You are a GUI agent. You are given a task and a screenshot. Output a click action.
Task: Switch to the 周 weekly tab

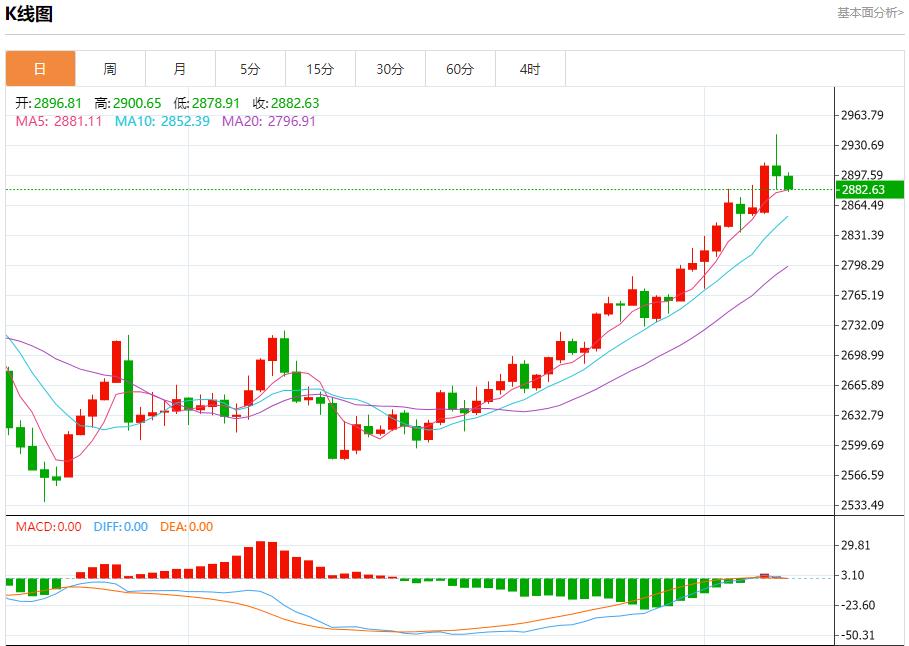click(x=110, y=69)
